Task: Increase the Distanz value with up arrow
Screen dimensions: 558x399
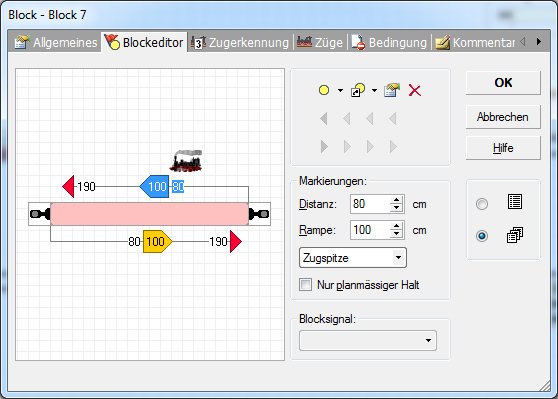Action: (x=396, y=200)
